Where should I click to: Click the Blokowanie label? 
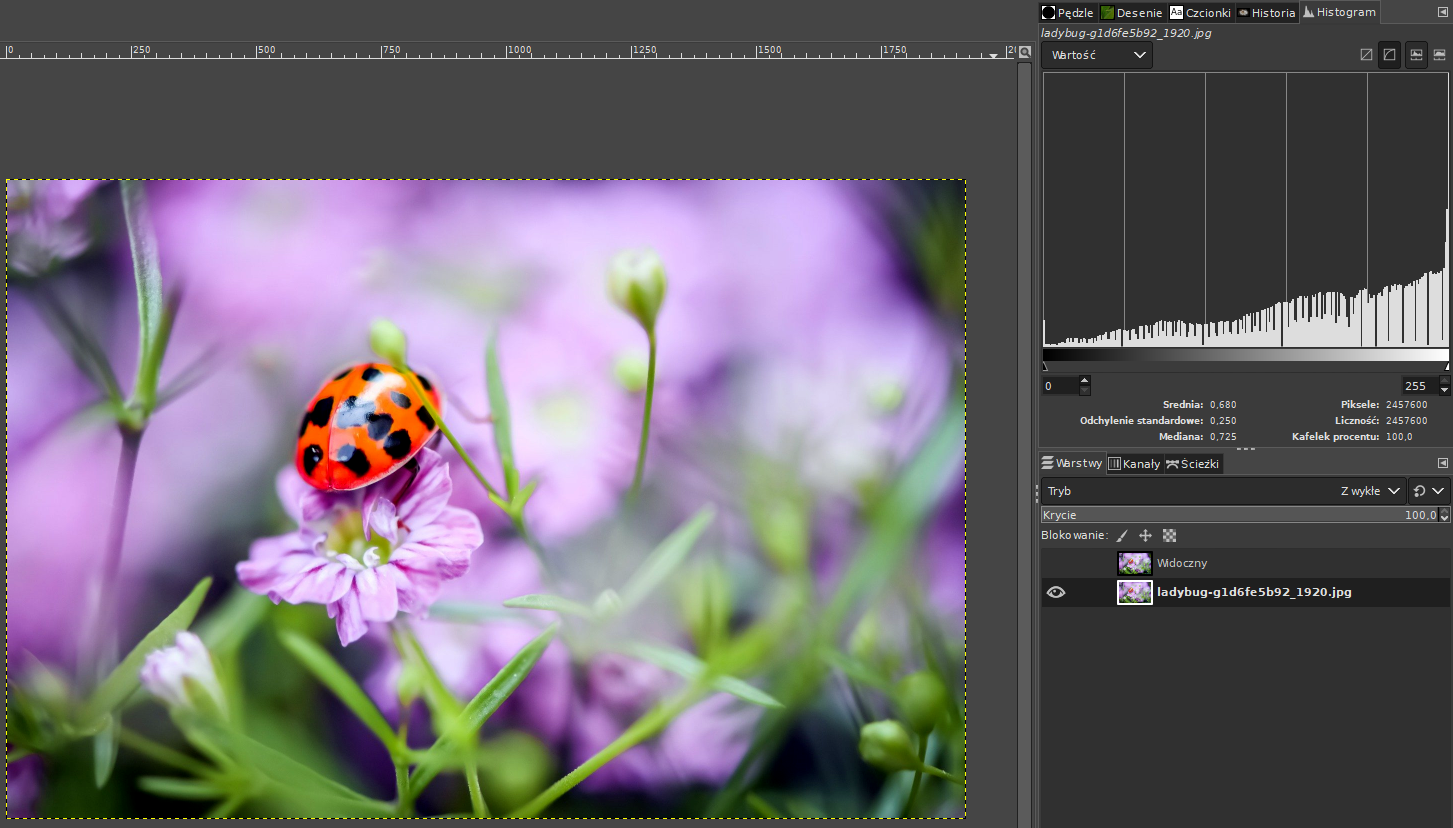pyautogui.click(x=1074, y=536)
